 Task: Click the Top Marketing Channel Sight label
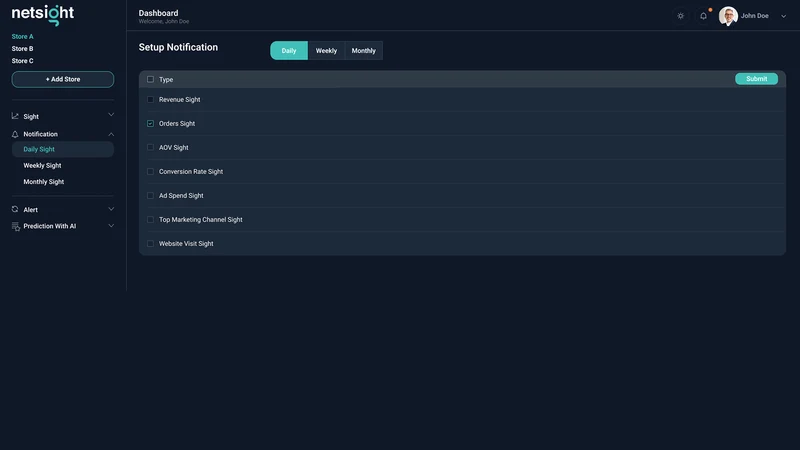[x=201, y=219]
